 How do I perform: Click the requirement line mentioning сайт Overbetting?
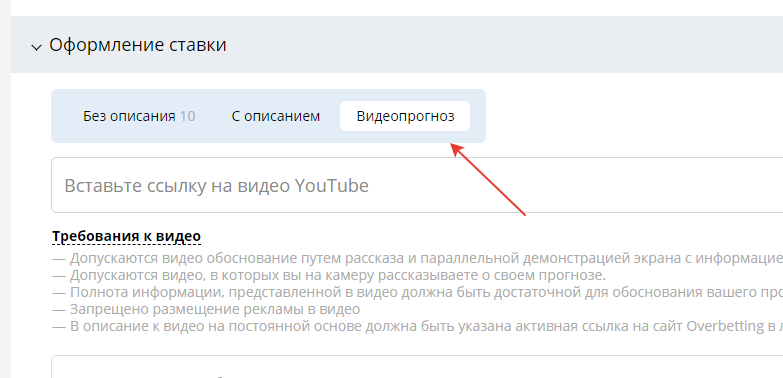(x=417, y=326)
